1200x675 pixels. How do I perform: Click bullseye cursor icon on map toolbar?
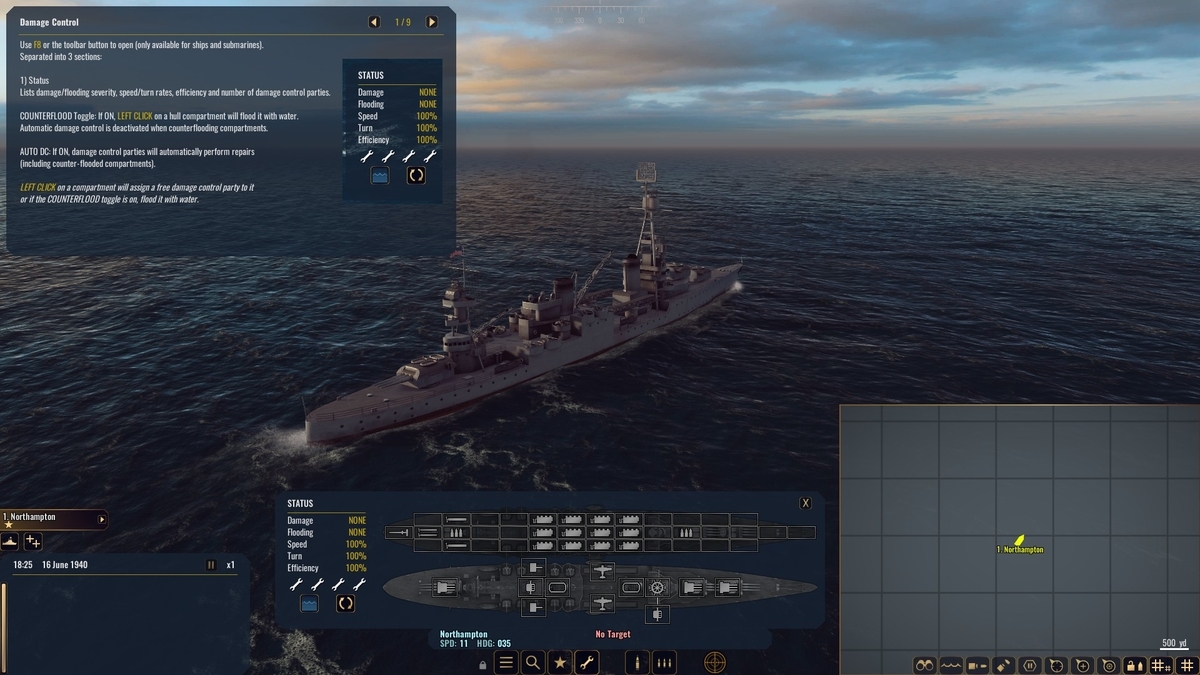pos(1108,665)
